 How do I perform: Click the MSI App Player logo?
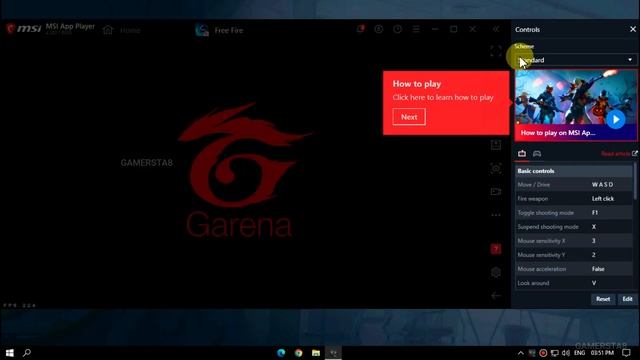(x=24, y=29)
